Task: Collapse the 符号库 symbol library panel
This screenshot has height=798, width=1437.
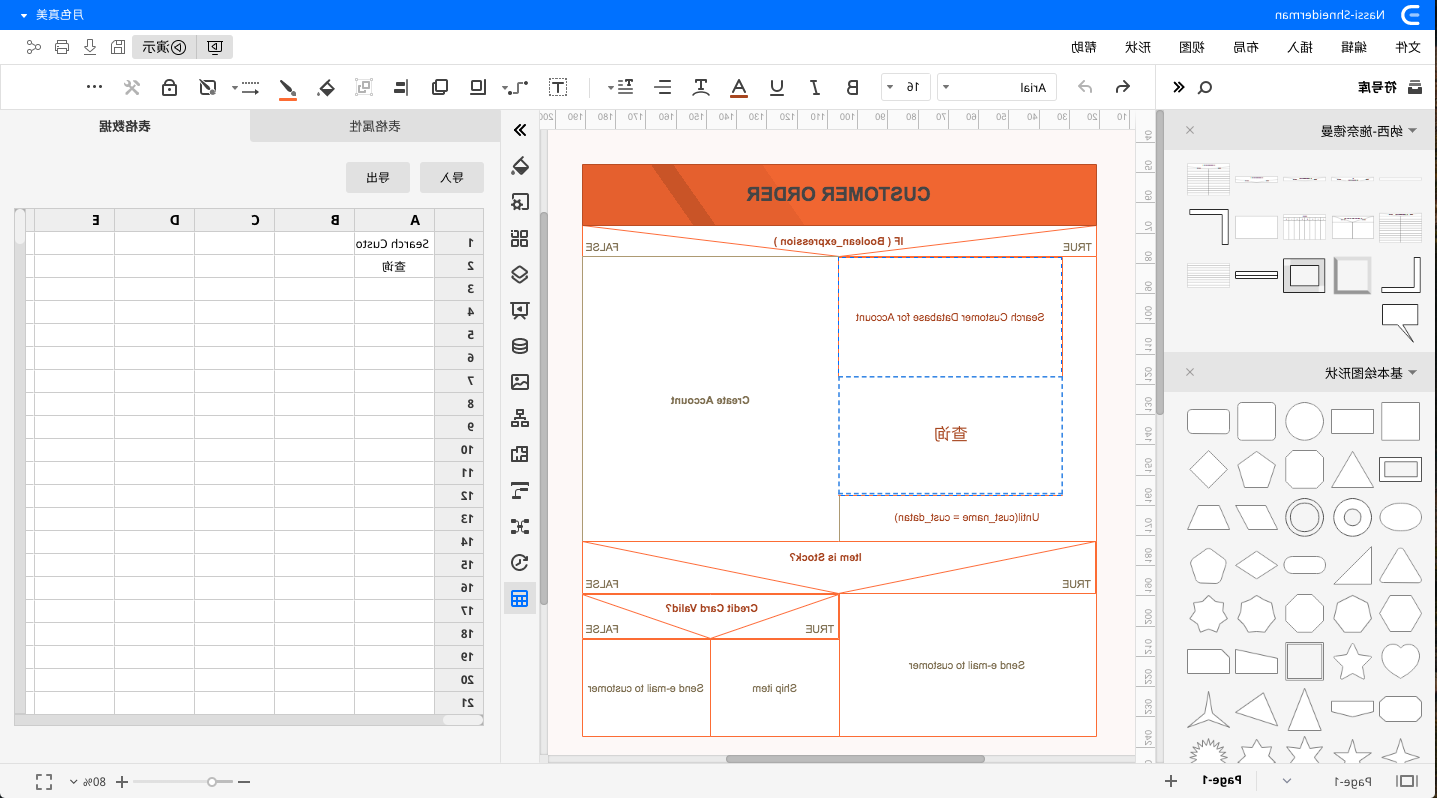Action: (x=1179, y=87)
